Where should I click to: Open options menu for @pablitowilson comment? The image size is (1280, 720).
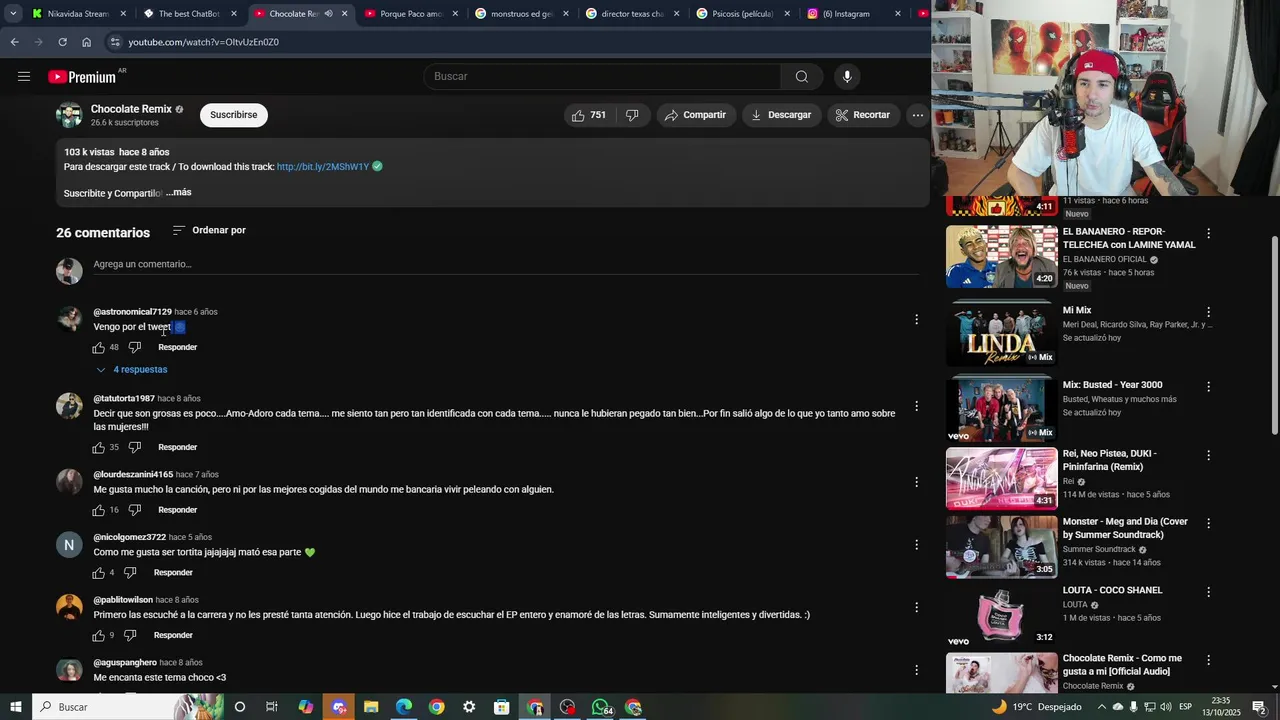916,607
